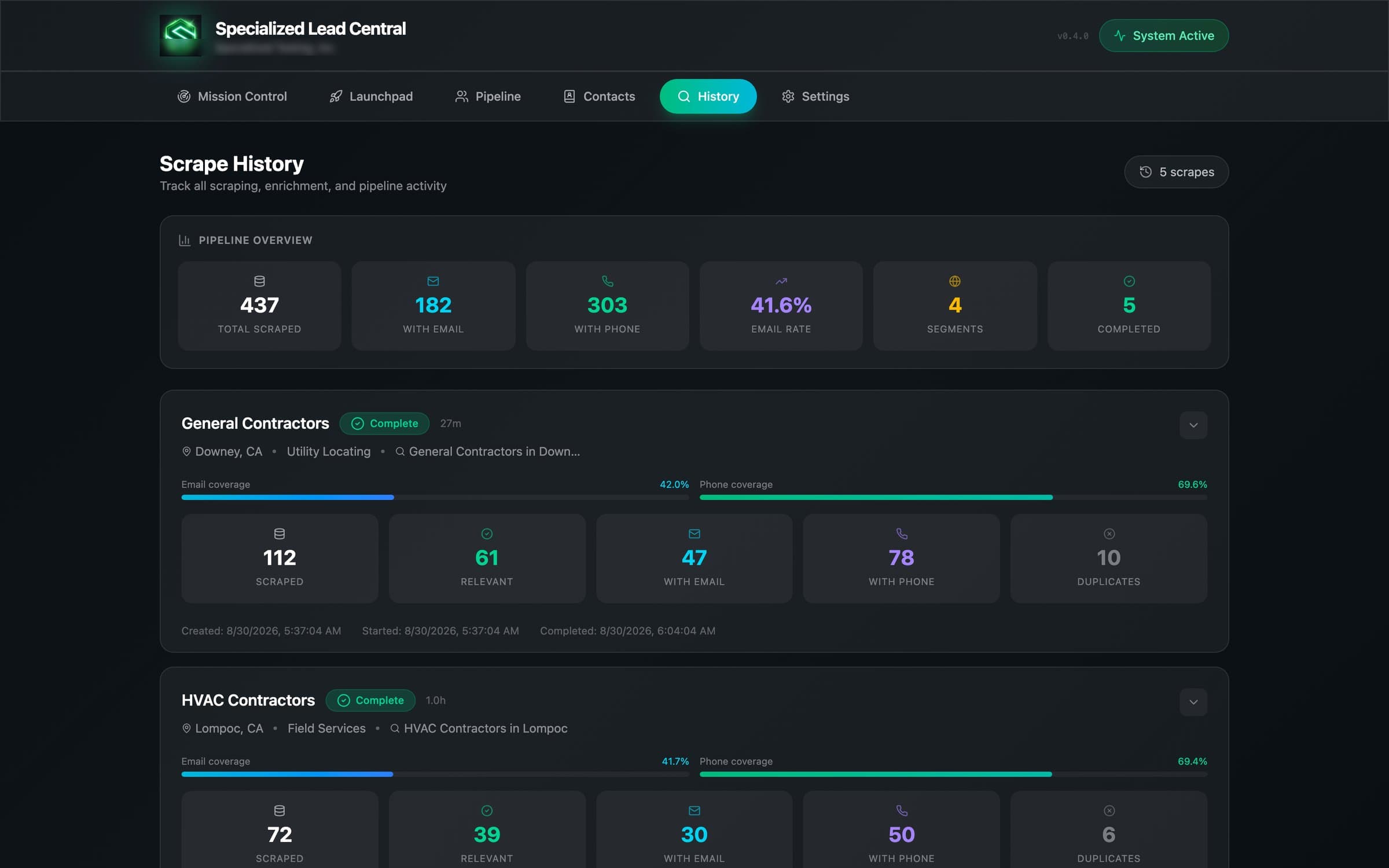Click the Contacts address book icon
The image size is (1389, 868).
click(x=569, y=97)
